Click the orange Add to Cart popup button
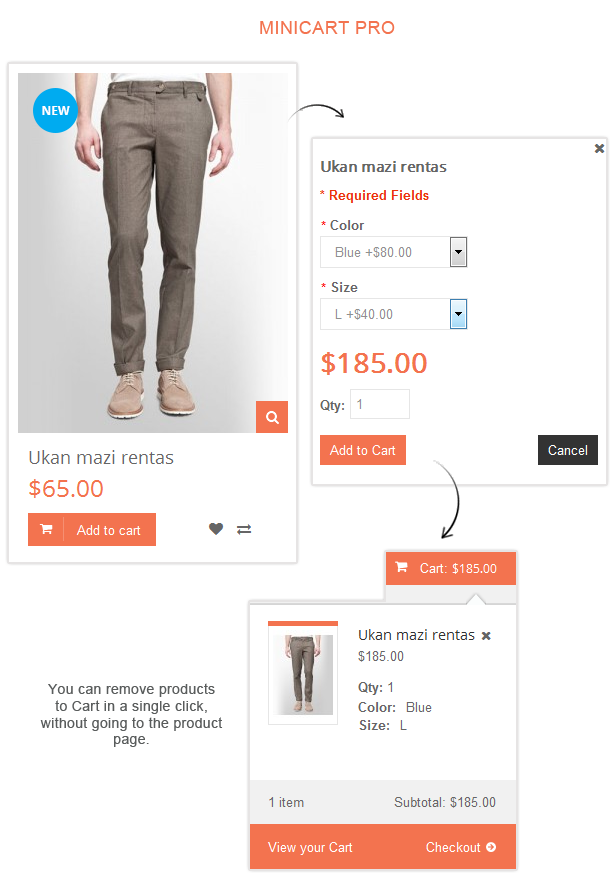This screenshot has height=888, width=616. tap(363, 450)
